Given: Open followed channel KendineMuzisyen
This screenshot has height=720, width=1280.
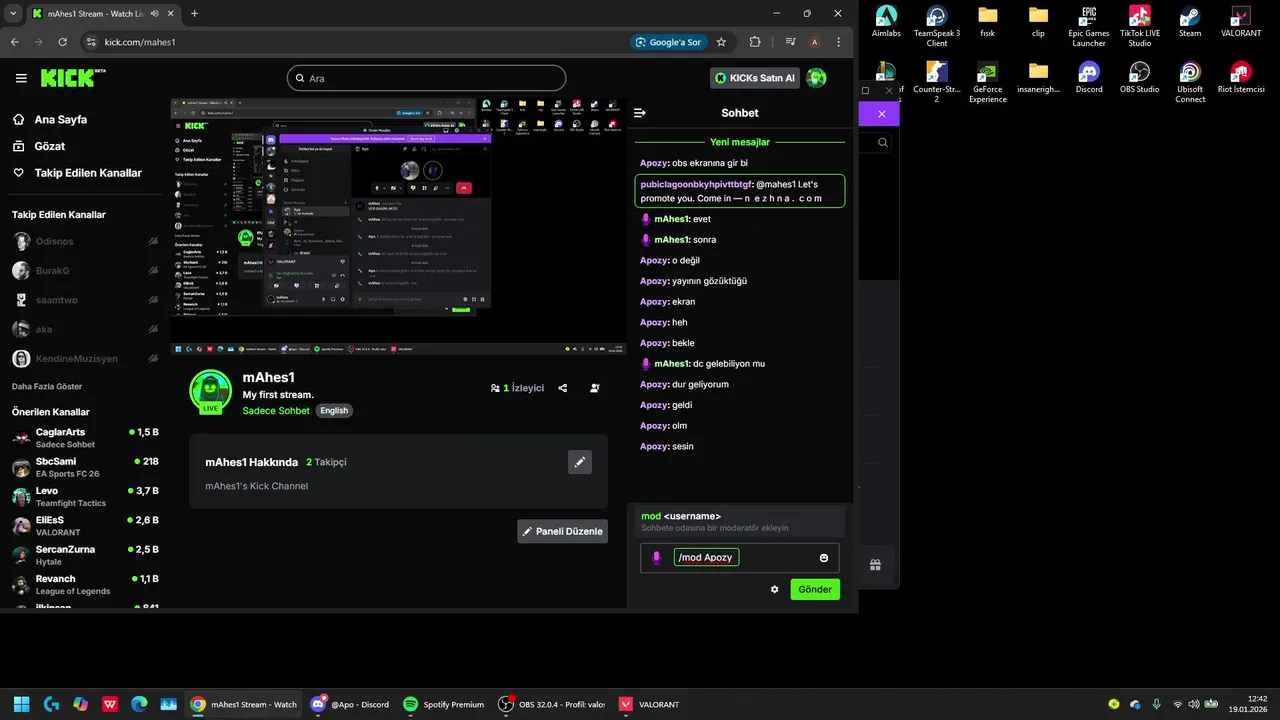Looking at the screenshot, I should pos(85,358).
